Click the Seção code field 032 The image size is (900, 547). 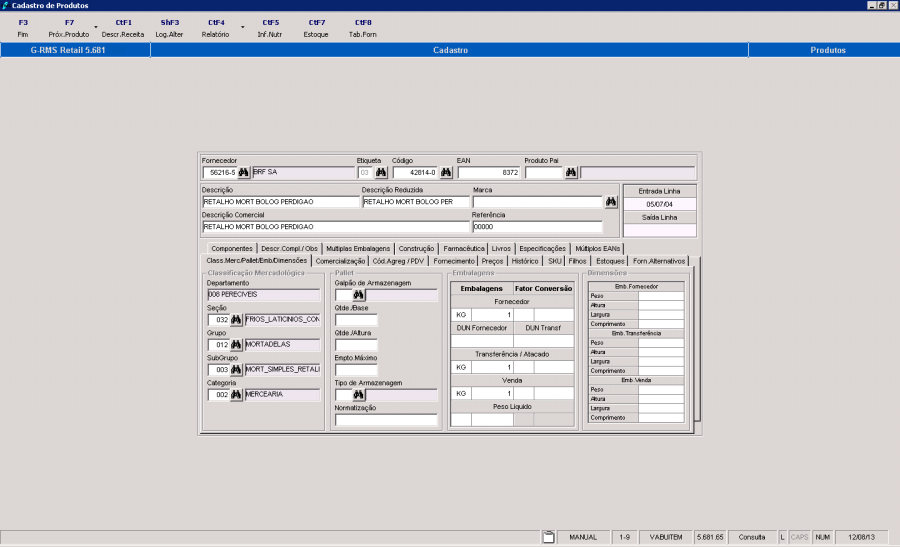click(x=218, y=320)
